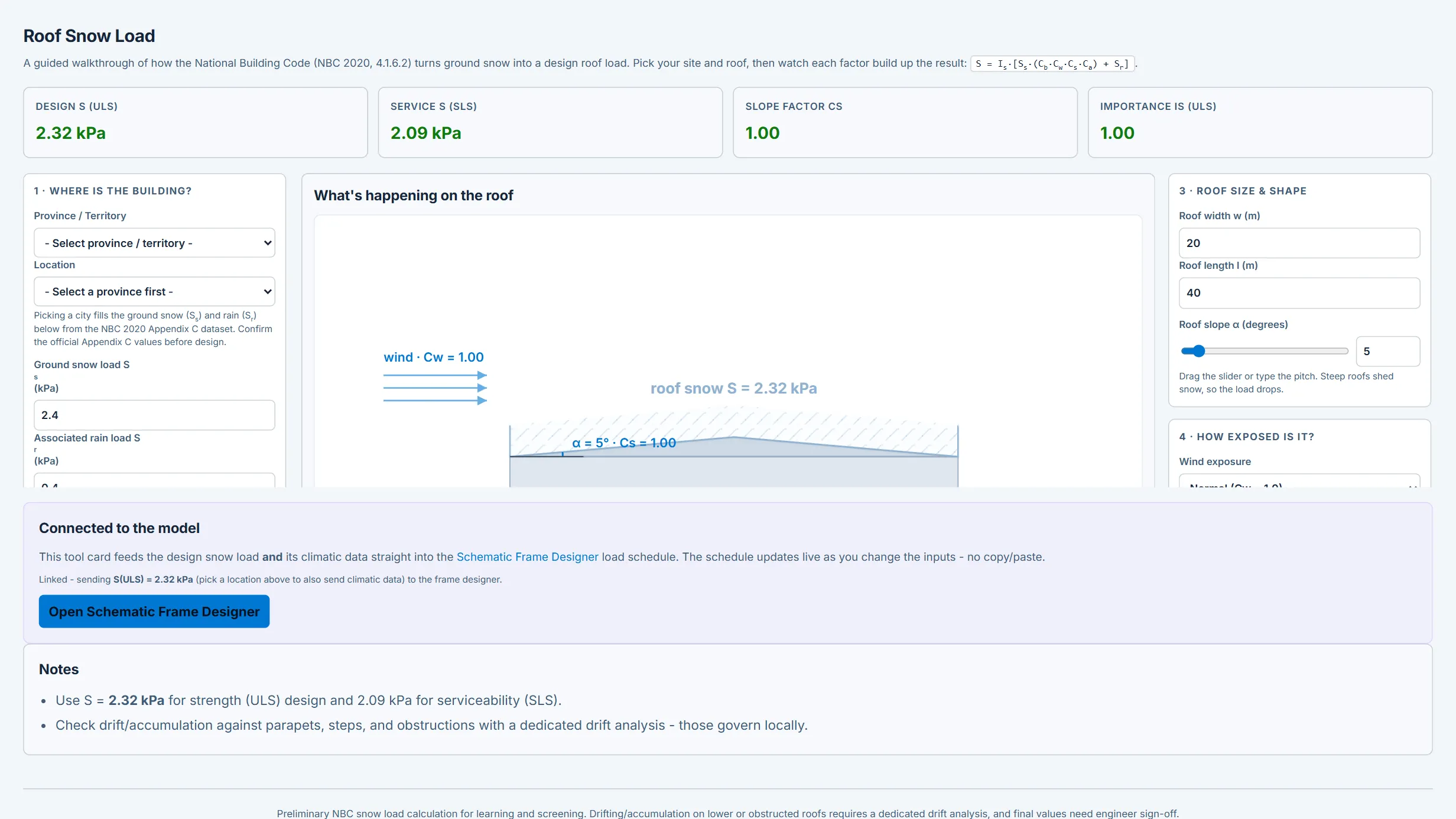The height and width of the screenshot is (819, 1456).
Task: Click the roof slope slider handle
Action: coord(1198,352)
